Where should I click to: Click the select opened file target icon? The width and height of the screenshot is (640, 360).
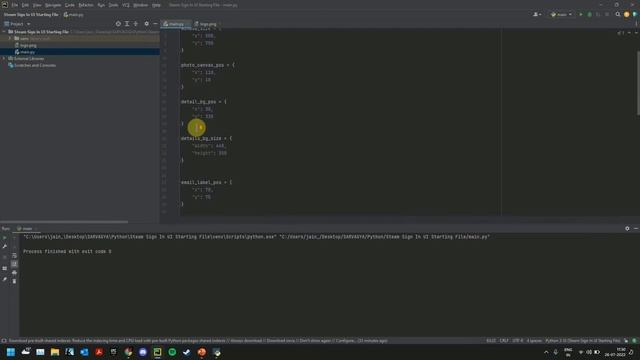(118, 24)
